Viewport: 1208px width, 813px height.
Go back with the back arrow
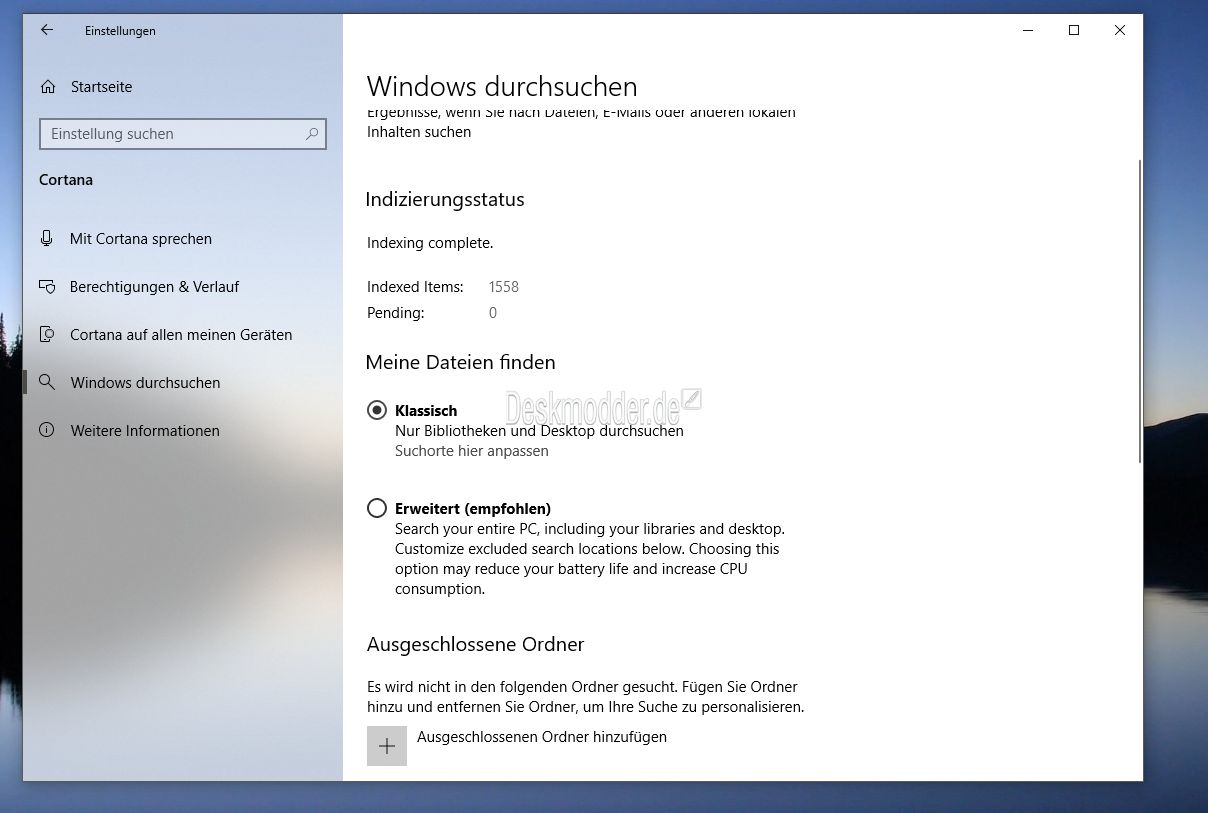click(x=46, y=30)
